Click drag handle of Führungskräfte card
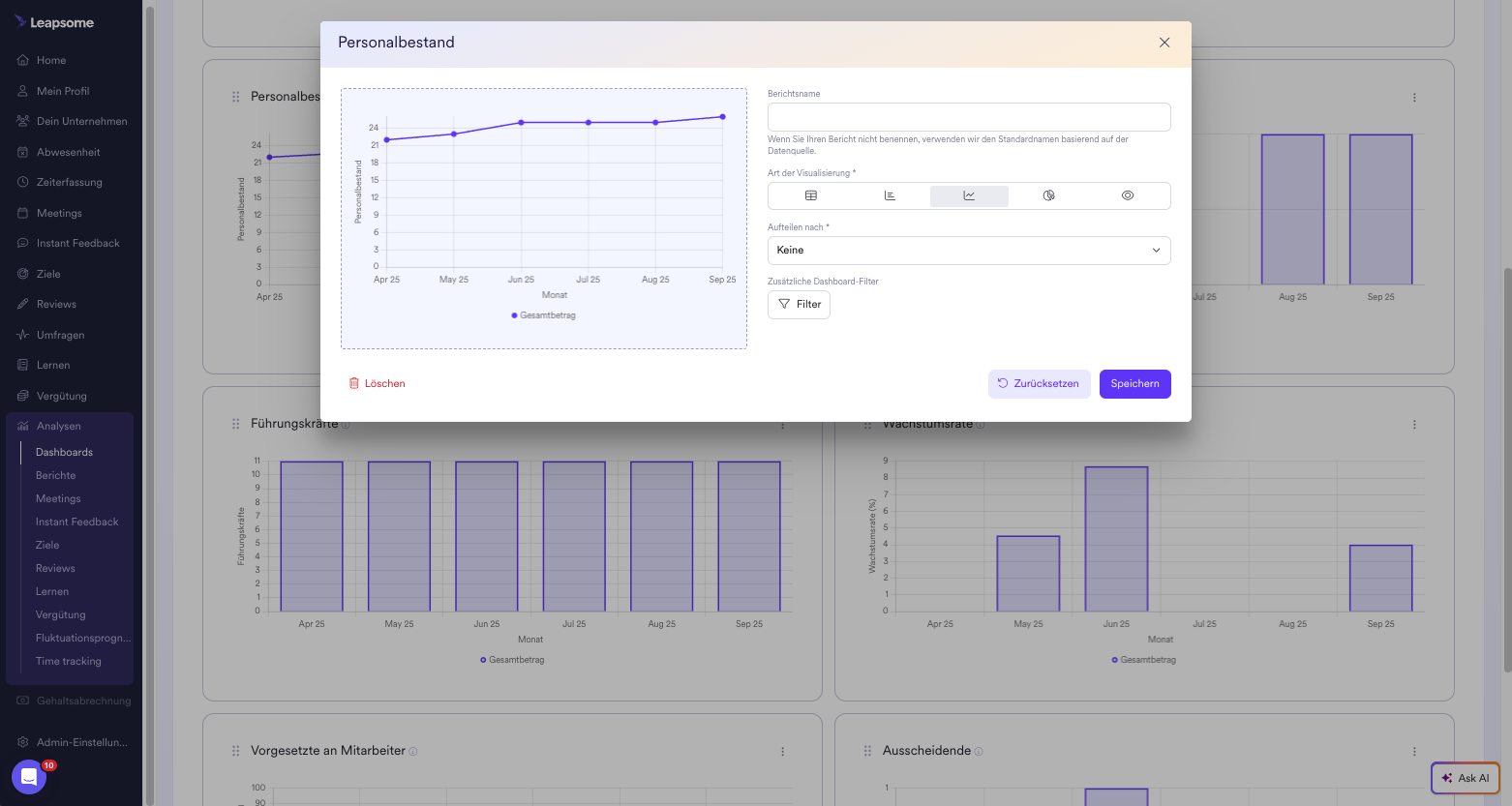Screen dimensions: 1512x806 (235, 424)
